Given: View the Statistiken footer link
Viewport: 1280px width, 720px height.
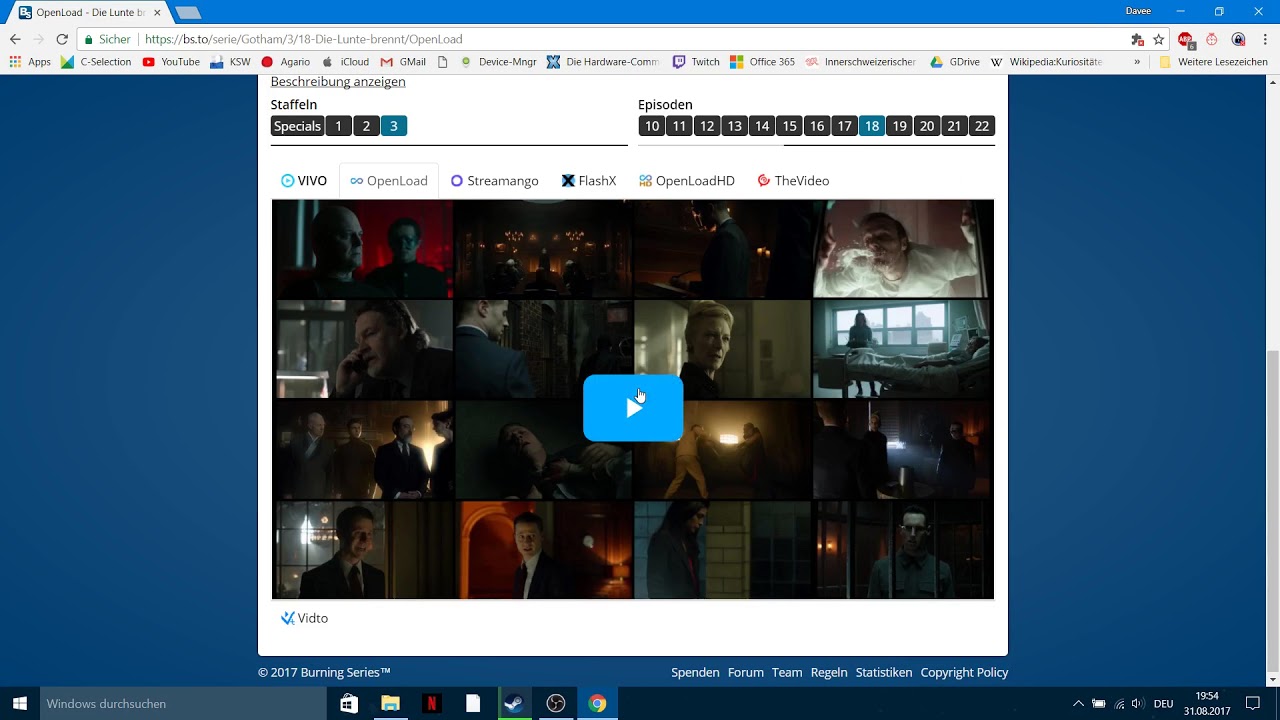Looking at the screenshot, I should click(884, 673).
